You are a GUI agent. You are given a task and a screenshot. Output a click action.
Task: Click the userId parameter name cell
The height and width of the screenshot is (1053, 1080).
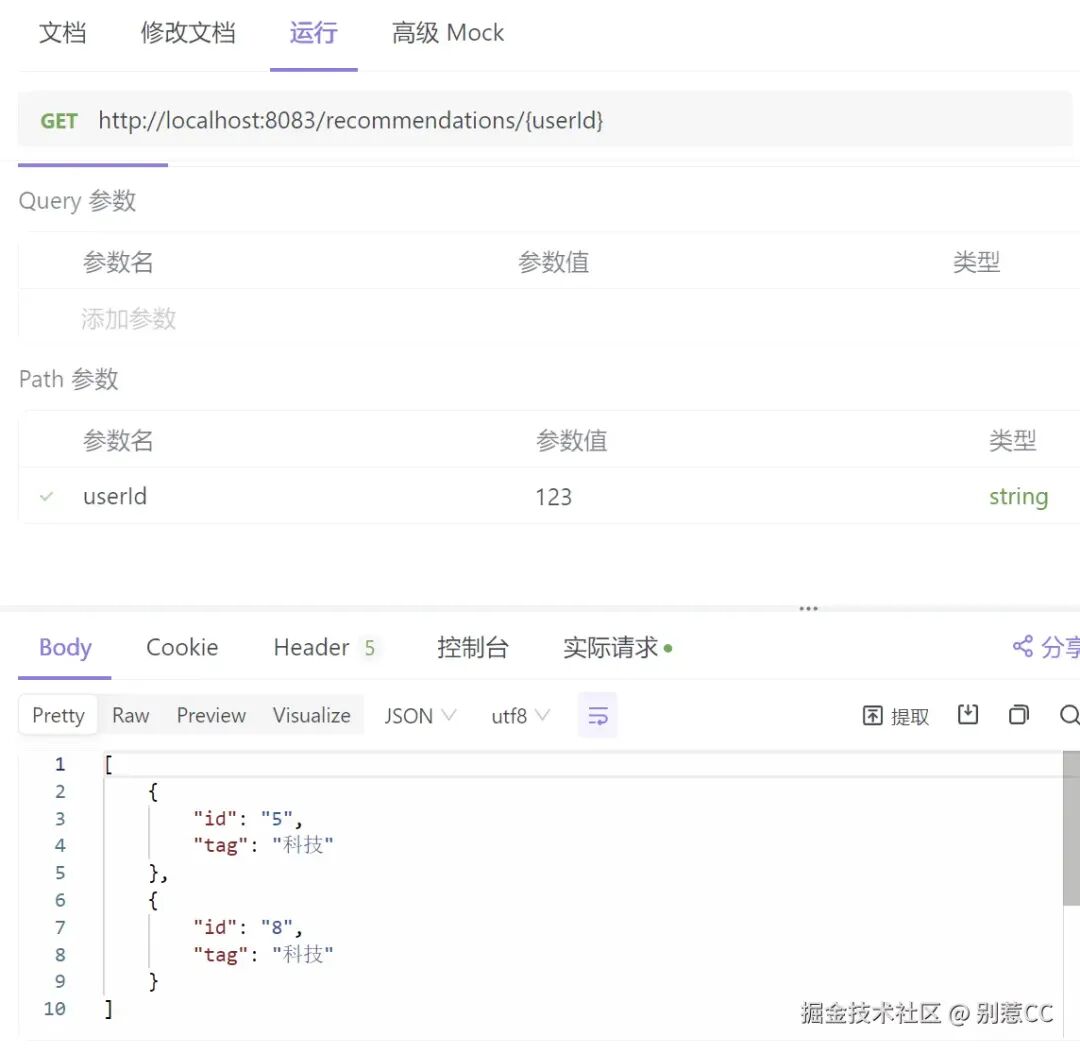point(115,497)
